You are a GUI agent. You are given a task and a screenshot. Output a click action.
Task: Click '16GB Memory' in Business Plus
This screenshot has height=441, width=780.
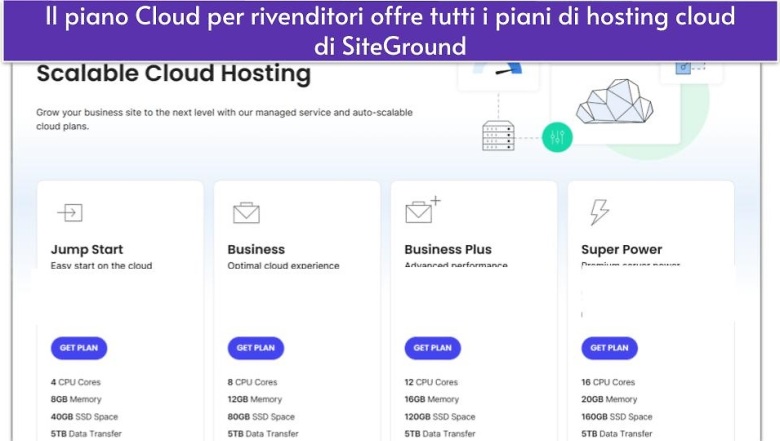coord(432,399)
